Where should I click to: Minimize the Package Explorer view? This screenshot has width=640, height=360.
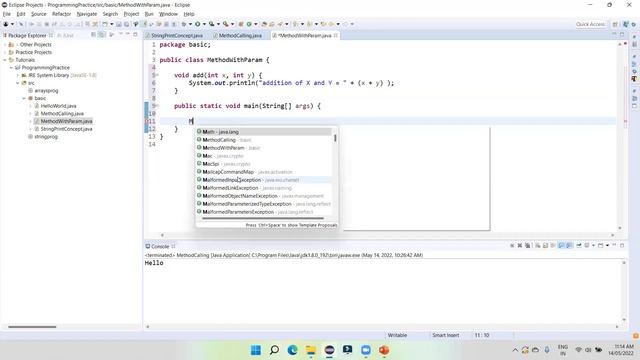[128, 34]
